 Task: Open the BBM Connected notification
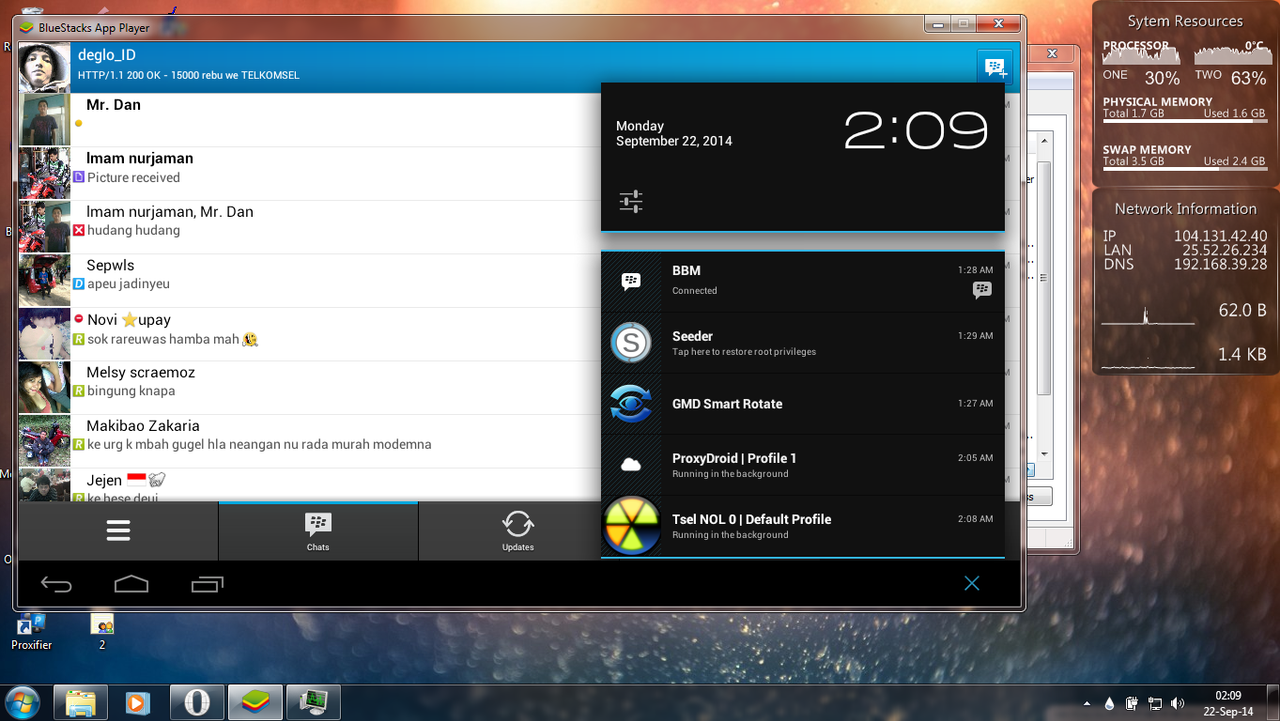pyautogui.click(x=803, y=281)
